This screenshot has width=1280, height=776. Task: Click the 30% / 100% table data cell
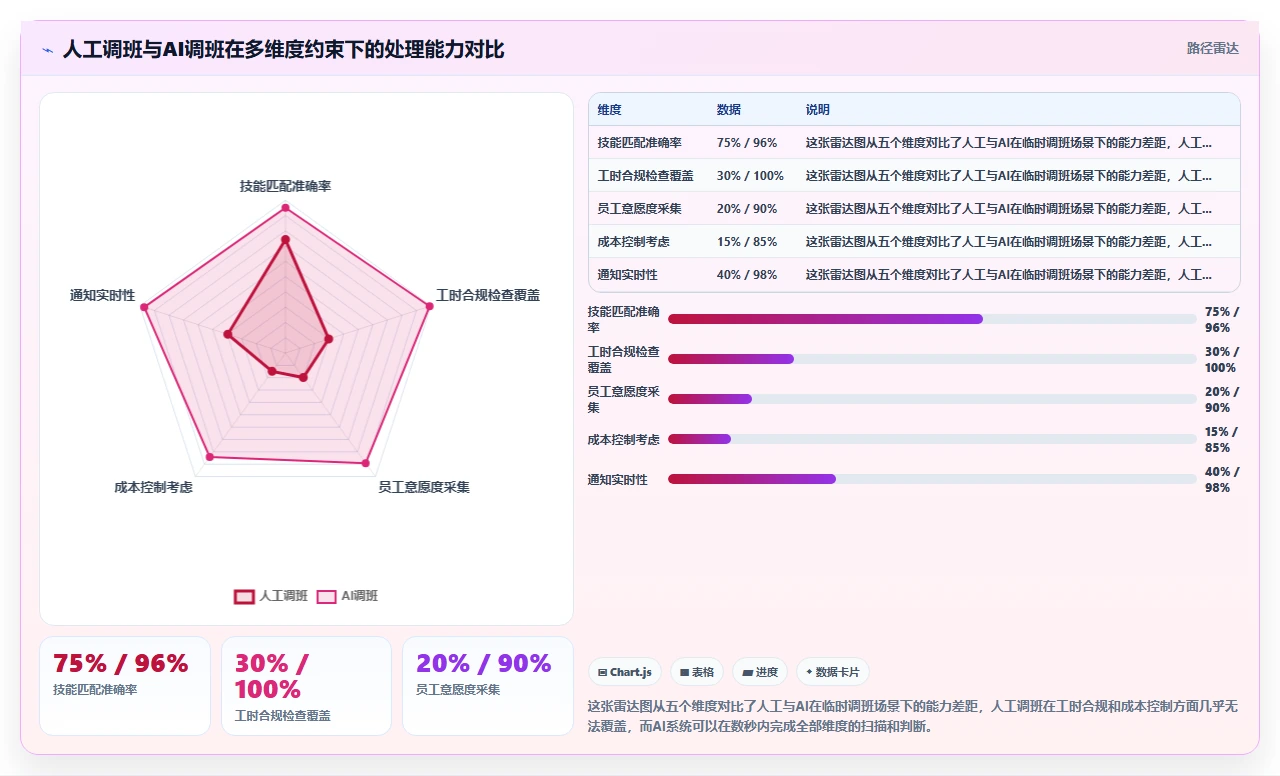750,176
